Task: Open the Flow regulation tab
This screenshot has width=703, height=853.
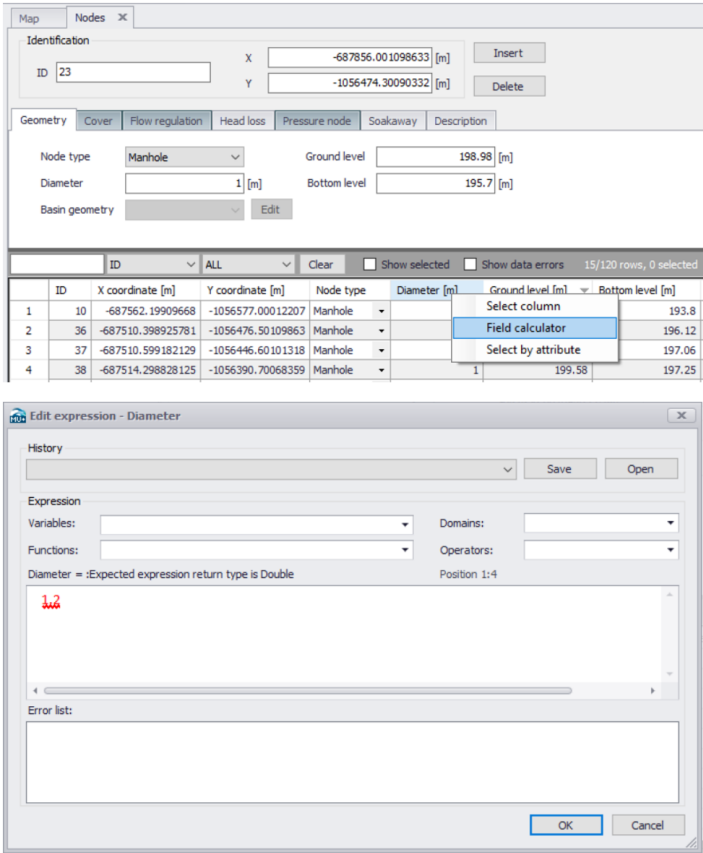Action: coord(166,121)
